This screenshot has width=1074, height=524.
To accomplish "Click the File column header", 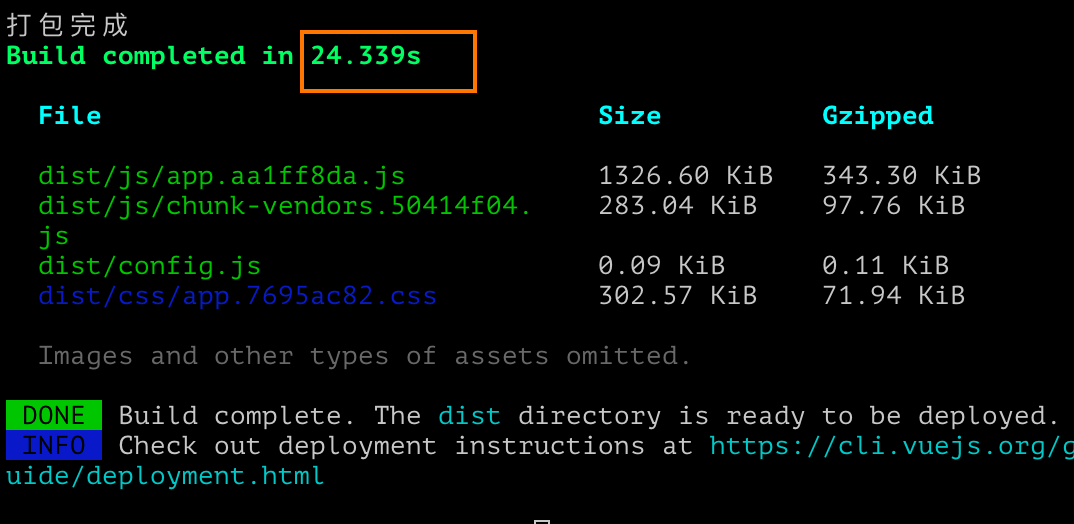I will [70, 115].
